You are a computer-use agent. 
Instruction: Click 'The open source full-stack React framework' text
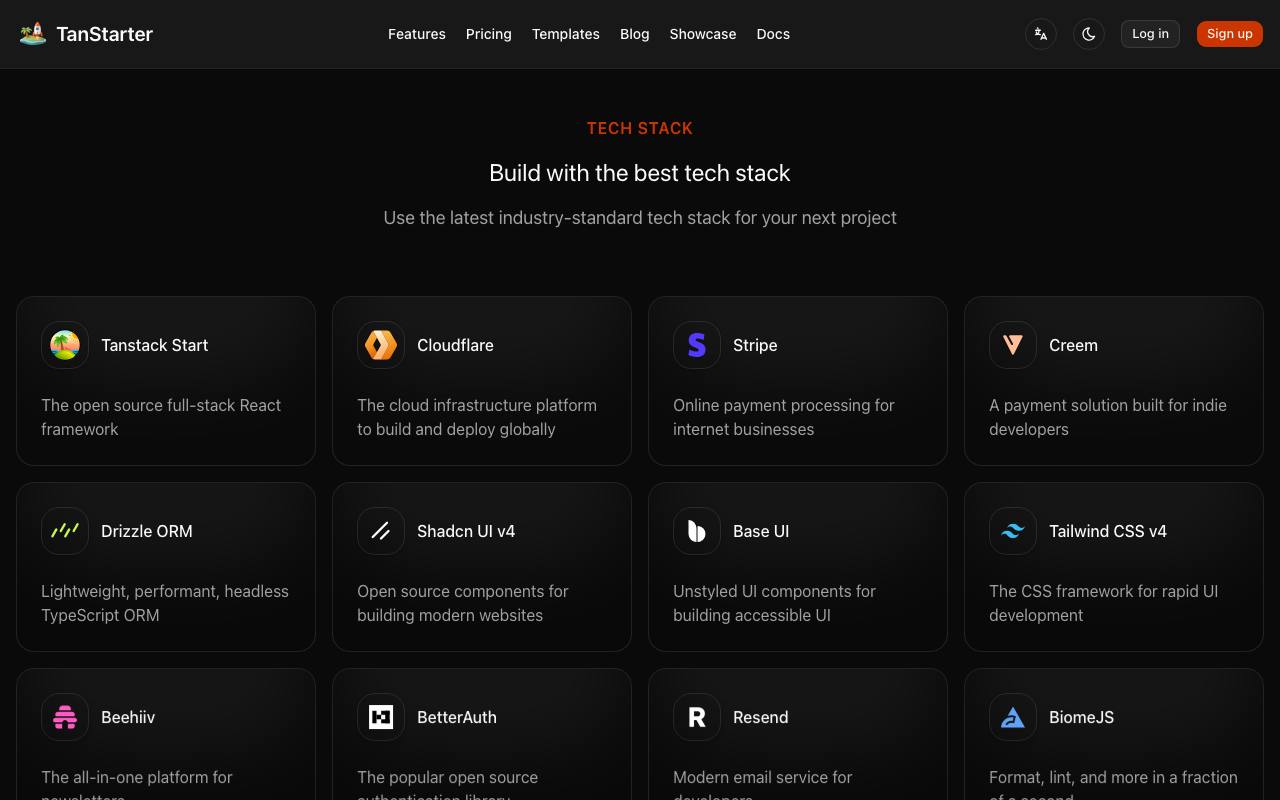161,417
